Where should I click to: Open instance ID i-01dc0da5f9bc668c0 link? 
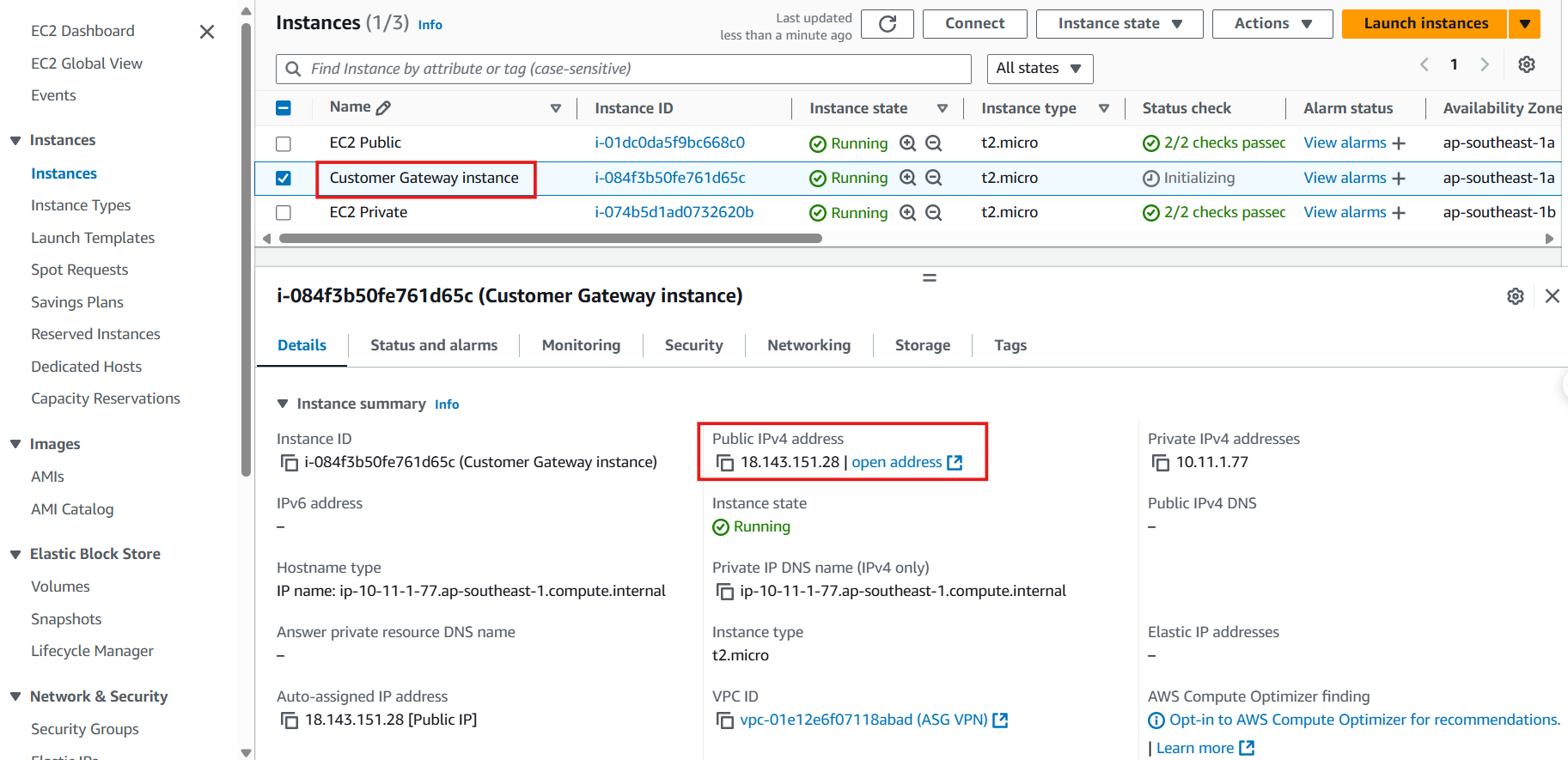point(669,143)
